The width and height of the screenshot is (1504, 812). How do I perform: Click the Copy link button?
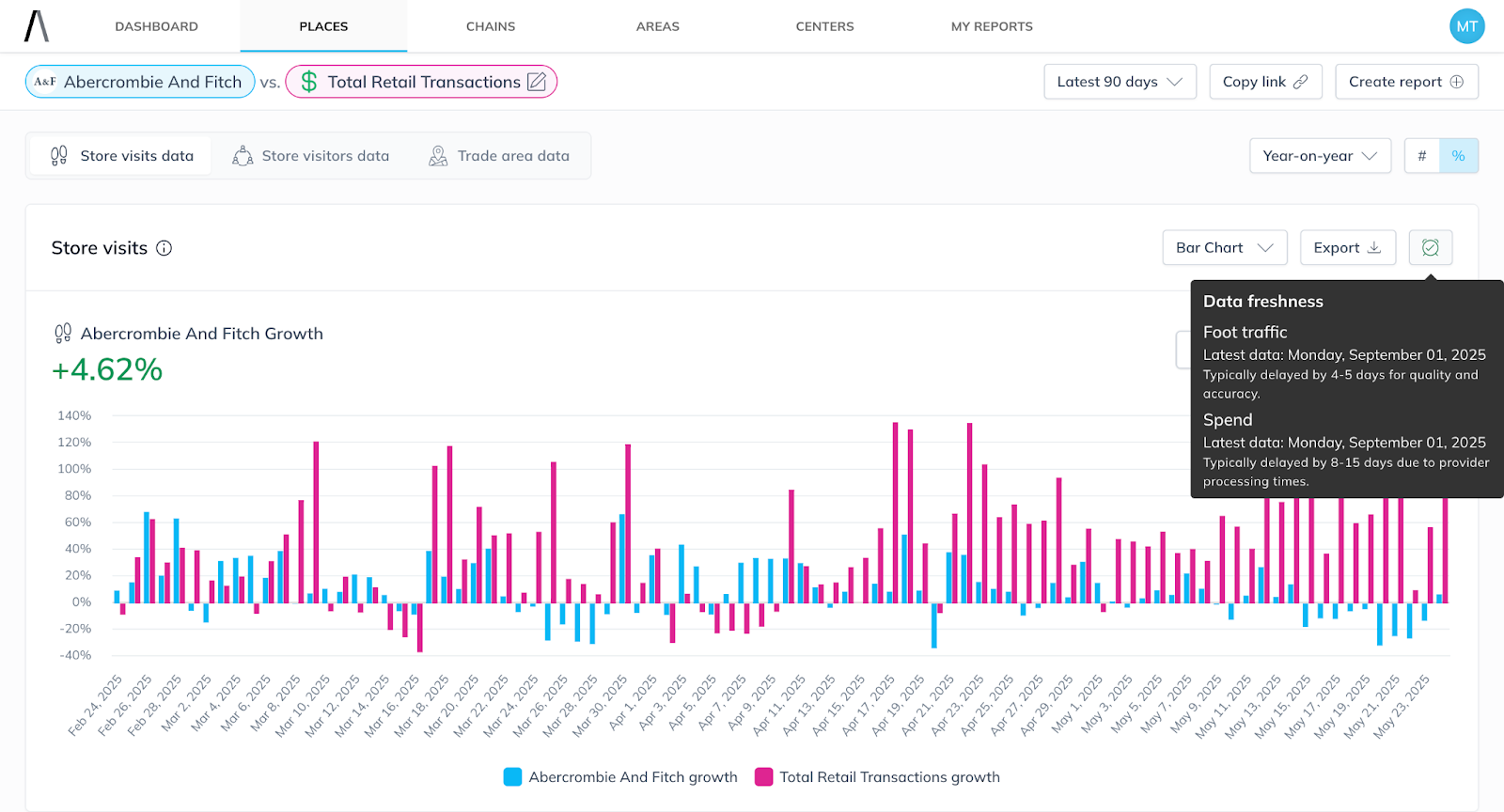click(x=1265, y=82)
